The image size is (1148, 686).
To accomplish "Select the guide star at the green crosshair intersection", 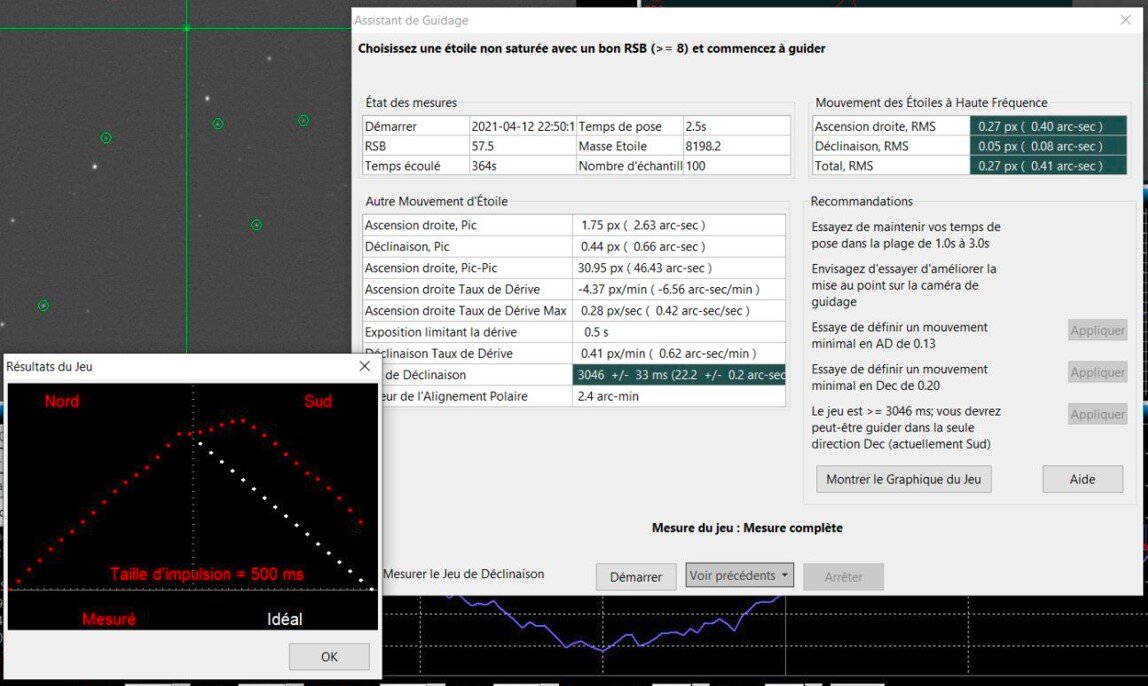I will point(187,29).
